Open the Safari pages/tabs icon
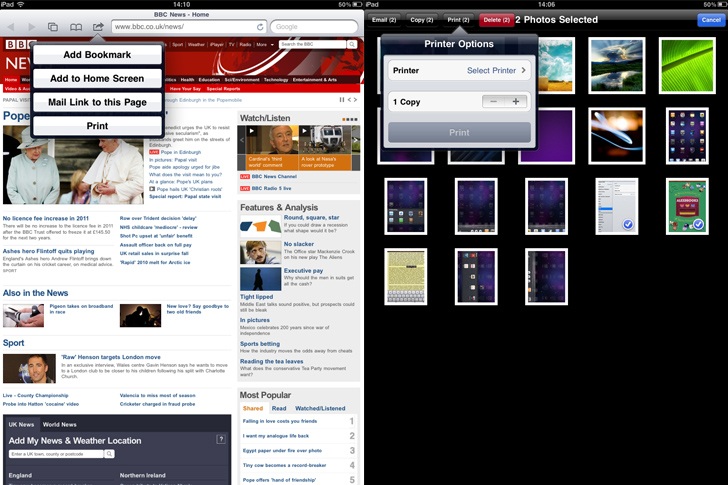The height and width of the screenshot is (485, 728). pyautogui.click(x=53, y=27)
